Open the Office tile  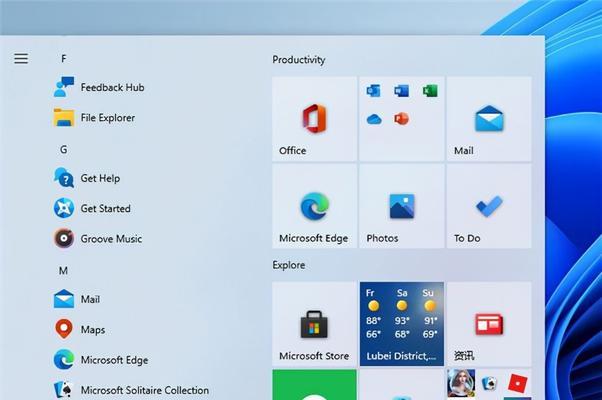tap(314, 119)
